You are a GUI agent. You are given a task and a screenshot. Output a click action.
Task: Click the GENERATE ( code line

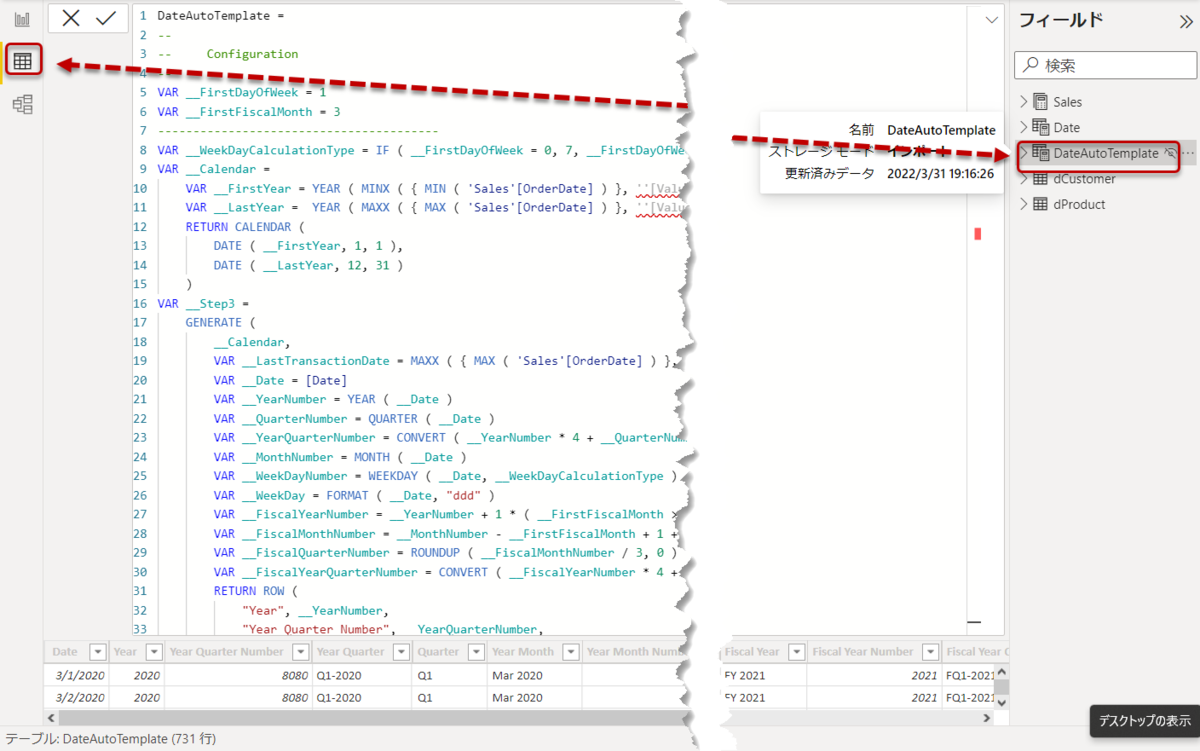[220, 323]
